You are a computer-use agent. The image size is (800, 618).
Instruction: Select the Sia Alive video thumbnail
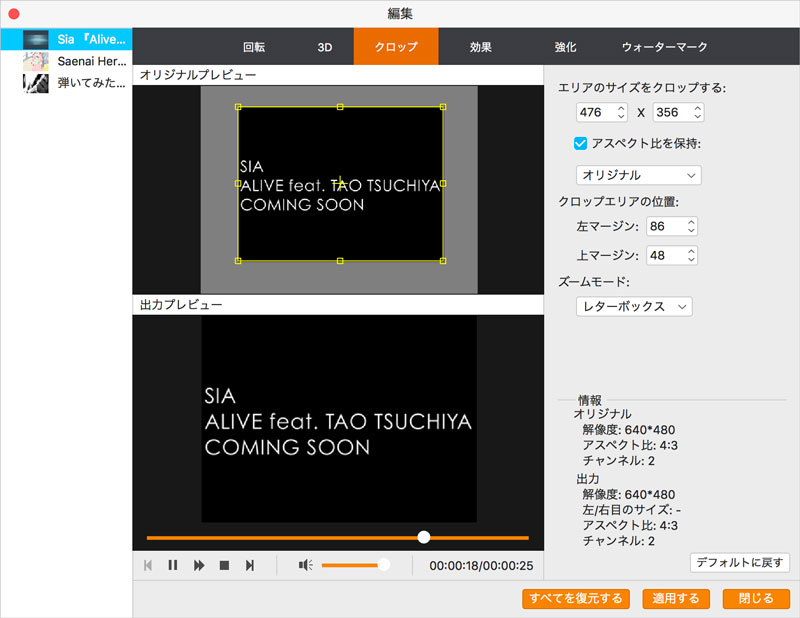coord(36,39)
